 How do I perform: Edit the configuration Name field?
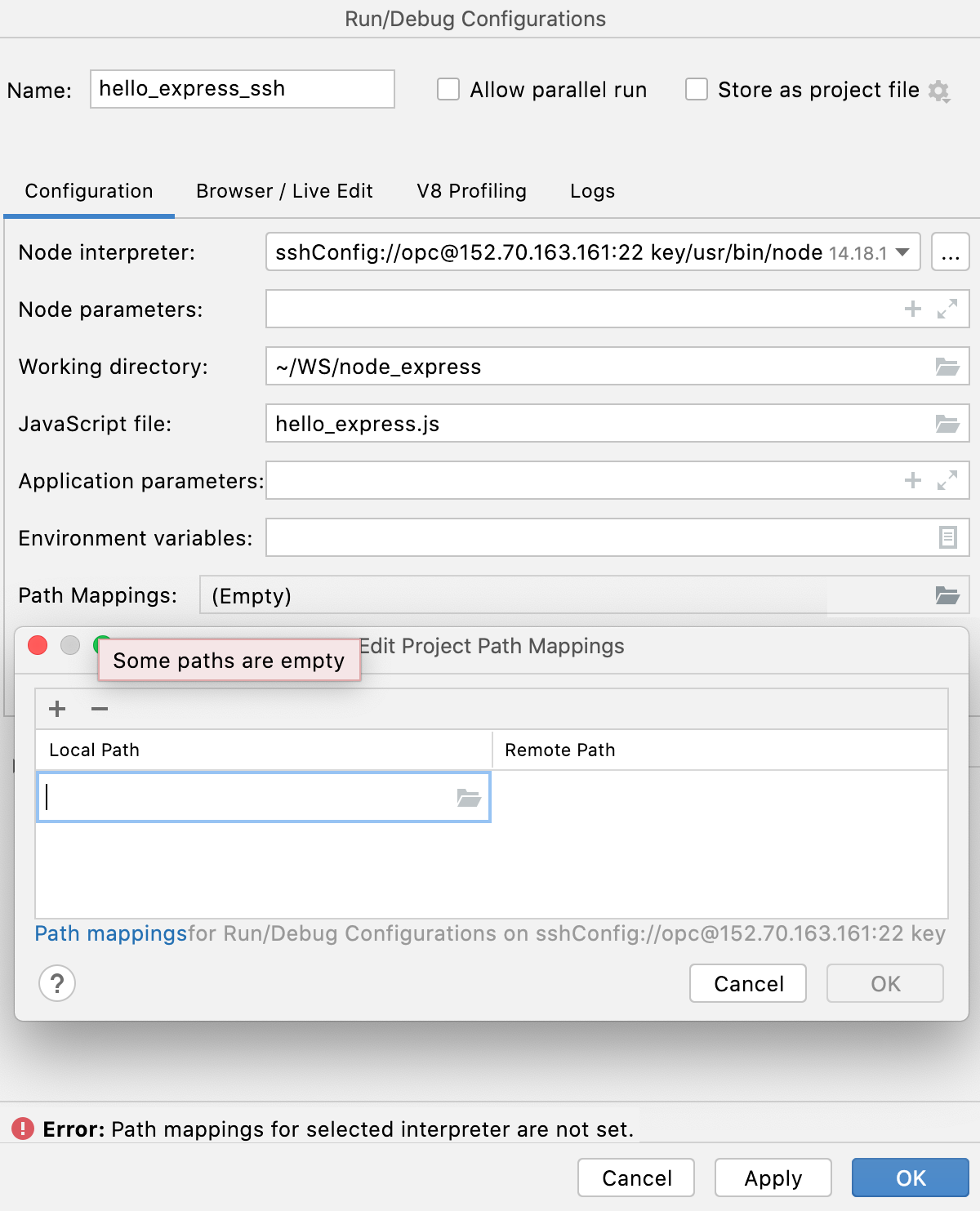tap(242, 89)
